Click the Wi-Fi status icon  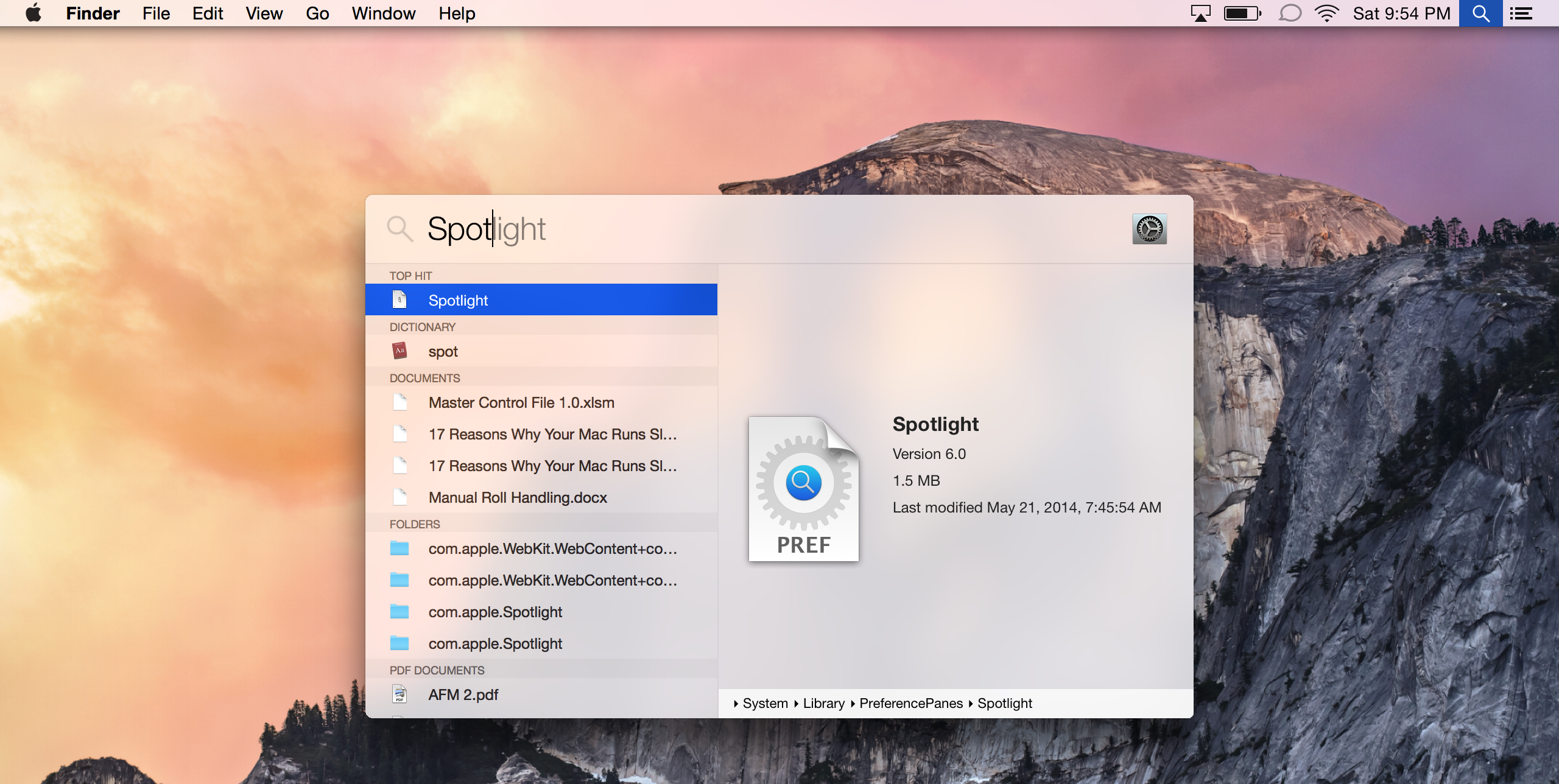(x=1326, y=13)
